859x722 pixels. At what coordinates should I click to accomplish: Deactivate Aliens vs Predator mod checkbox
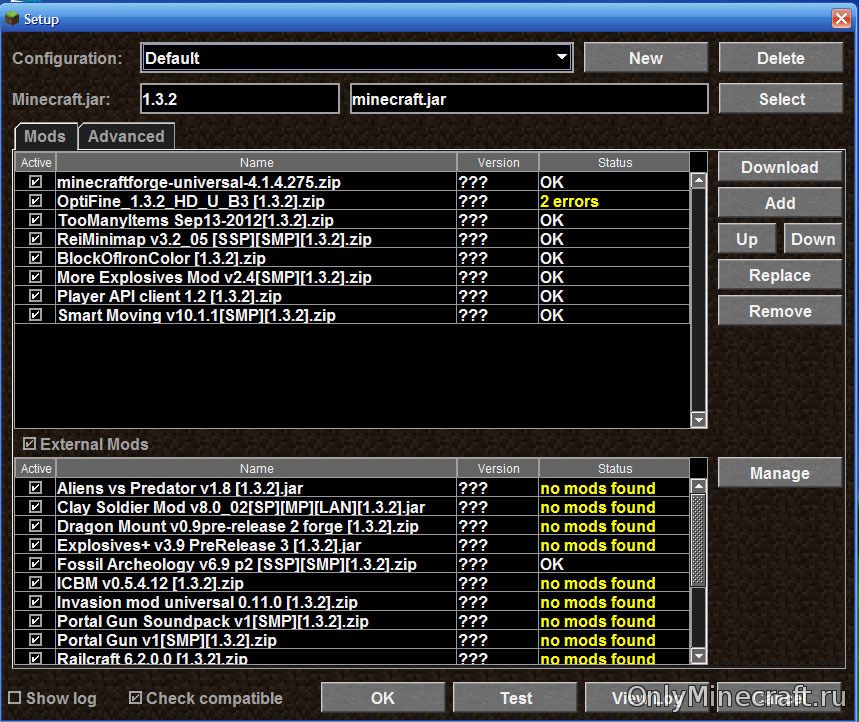point(36,488)
